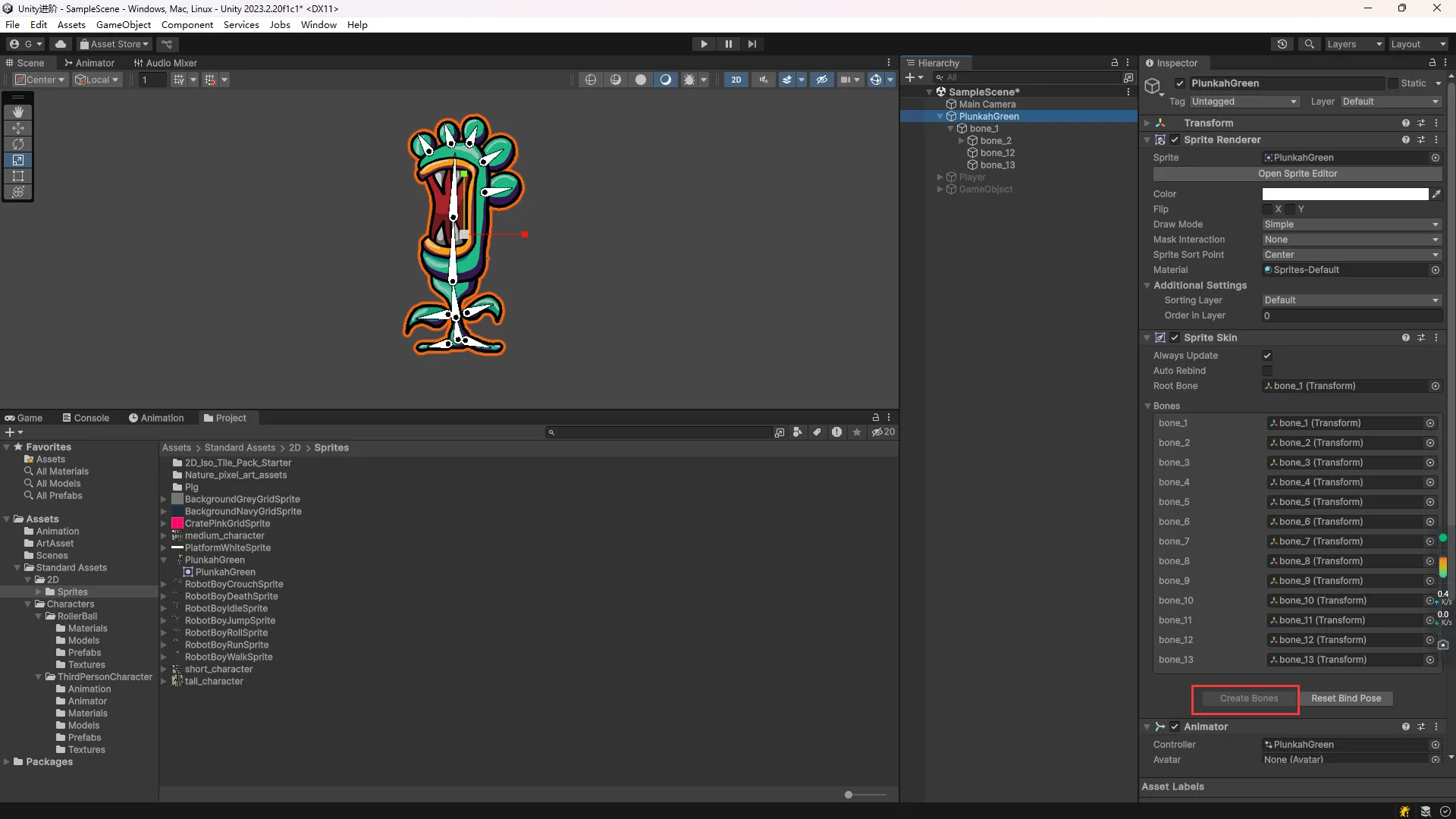This screenshot has width=1456, height=819.
Task: Click the Play button
Action: pyautogui.click(x=704, y=44)
